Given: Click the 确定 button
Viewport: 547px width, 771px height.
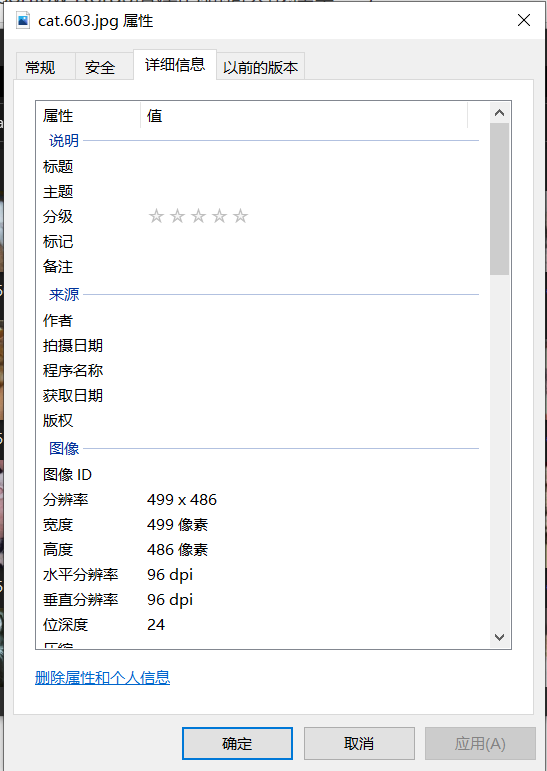Looking at the screenshot, I should coord(237,743).
